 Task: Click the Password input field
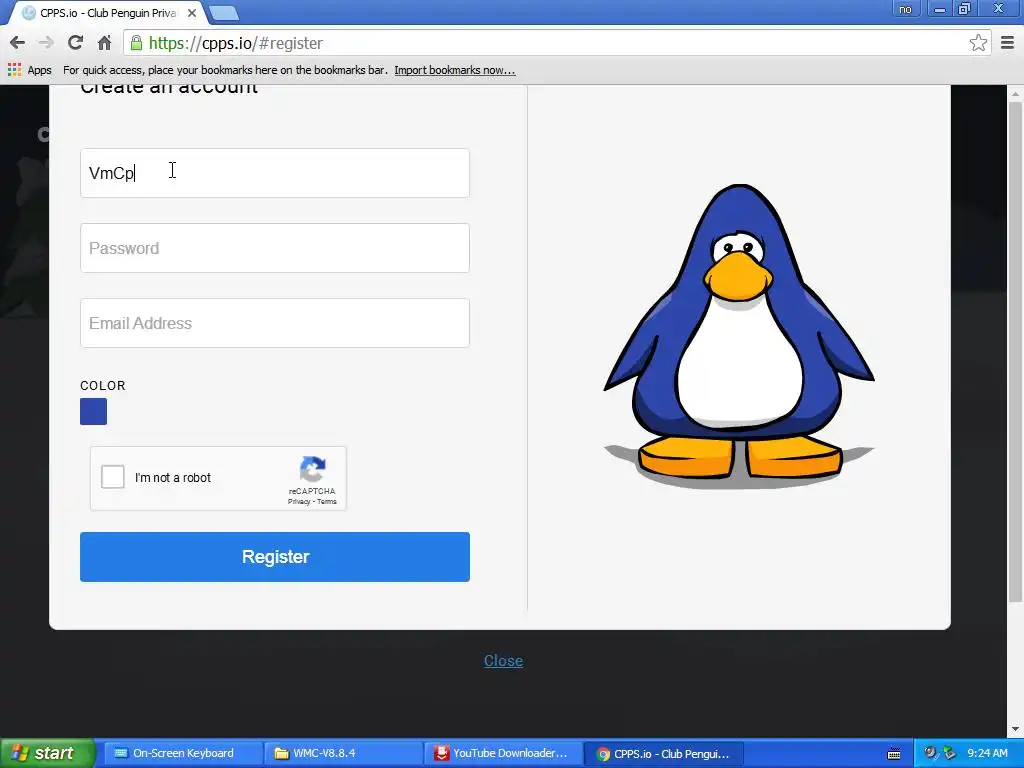tap(275, 248)
